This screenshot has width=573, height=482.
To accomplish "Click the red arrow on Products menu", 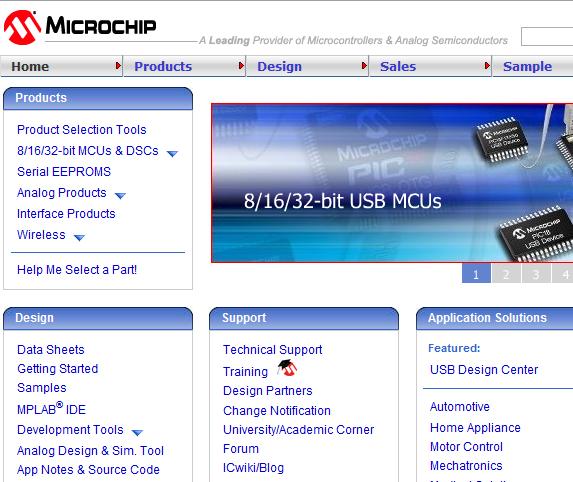I will tap(241, 66).
